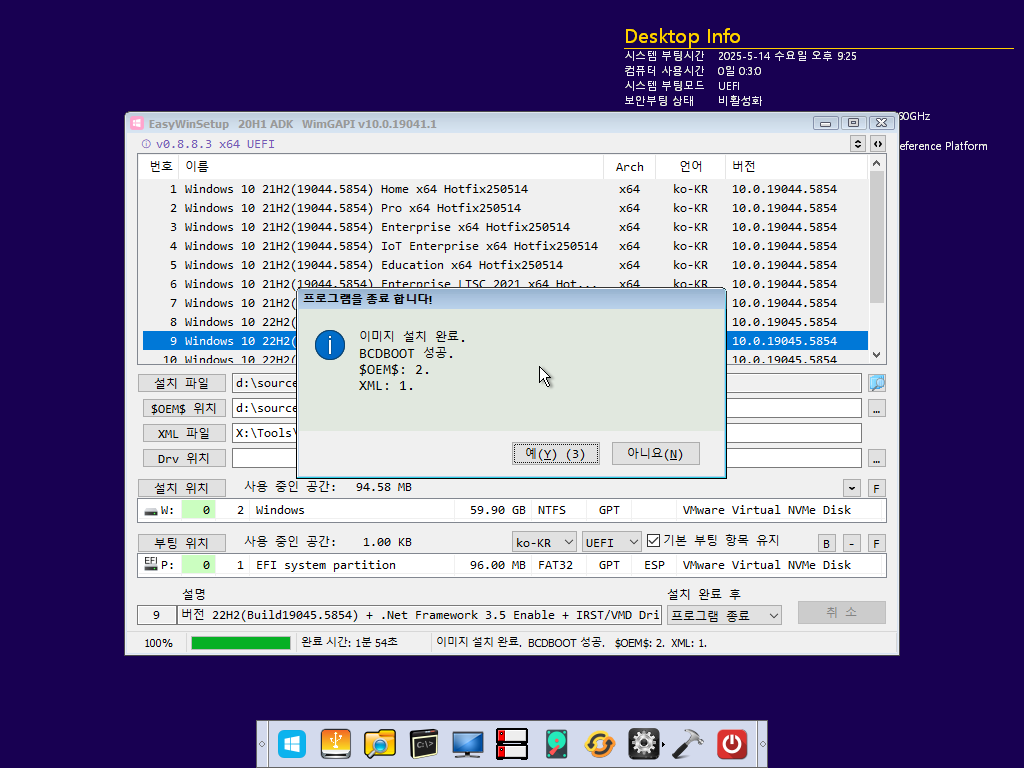Click the image list scroll up arrow
This screenshot has width=1024, height=768.
click(876, 163)
